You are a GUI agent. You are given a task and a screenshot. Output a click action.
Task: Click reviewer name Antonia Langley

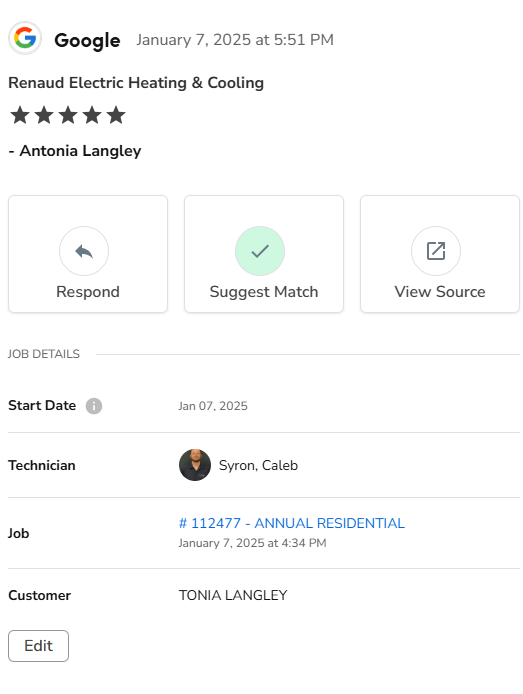pos(81,151)
